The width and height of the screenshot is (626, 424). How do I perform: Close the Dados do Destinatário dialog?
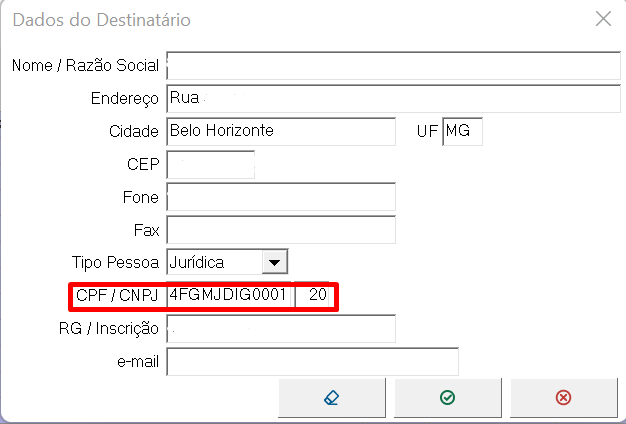602,19
